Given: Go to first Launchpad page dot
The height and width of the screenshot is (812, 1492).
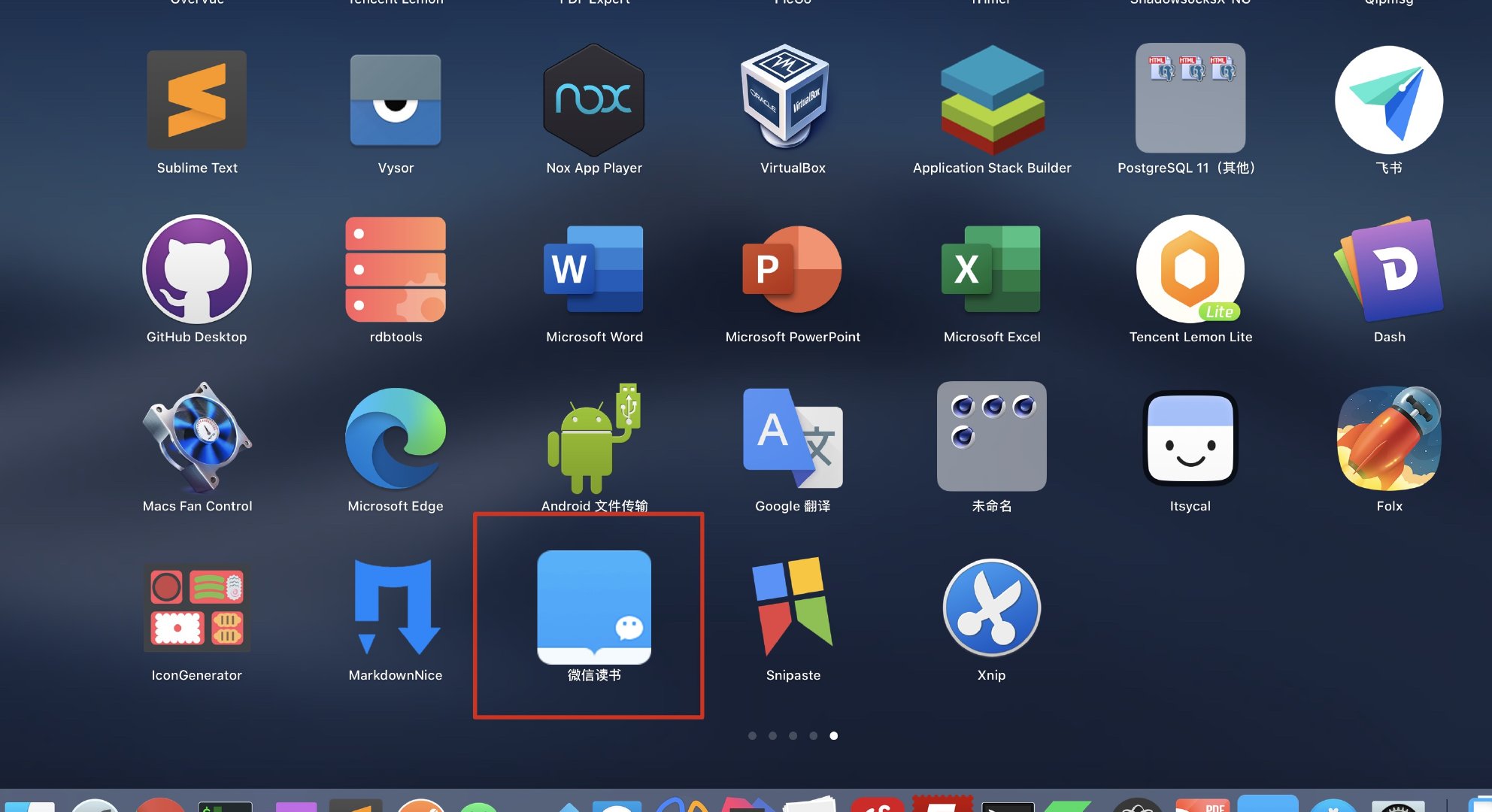Looking at the screenshot, I should [x=752, y=735].
